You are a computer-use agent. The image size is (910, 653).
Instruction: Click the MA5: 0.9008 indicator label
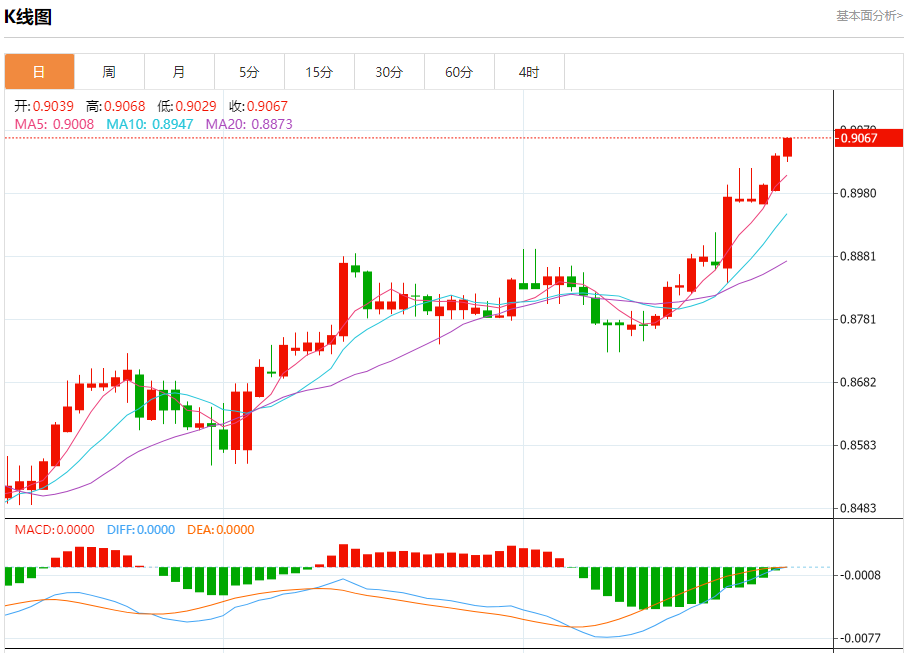[54, 124]
